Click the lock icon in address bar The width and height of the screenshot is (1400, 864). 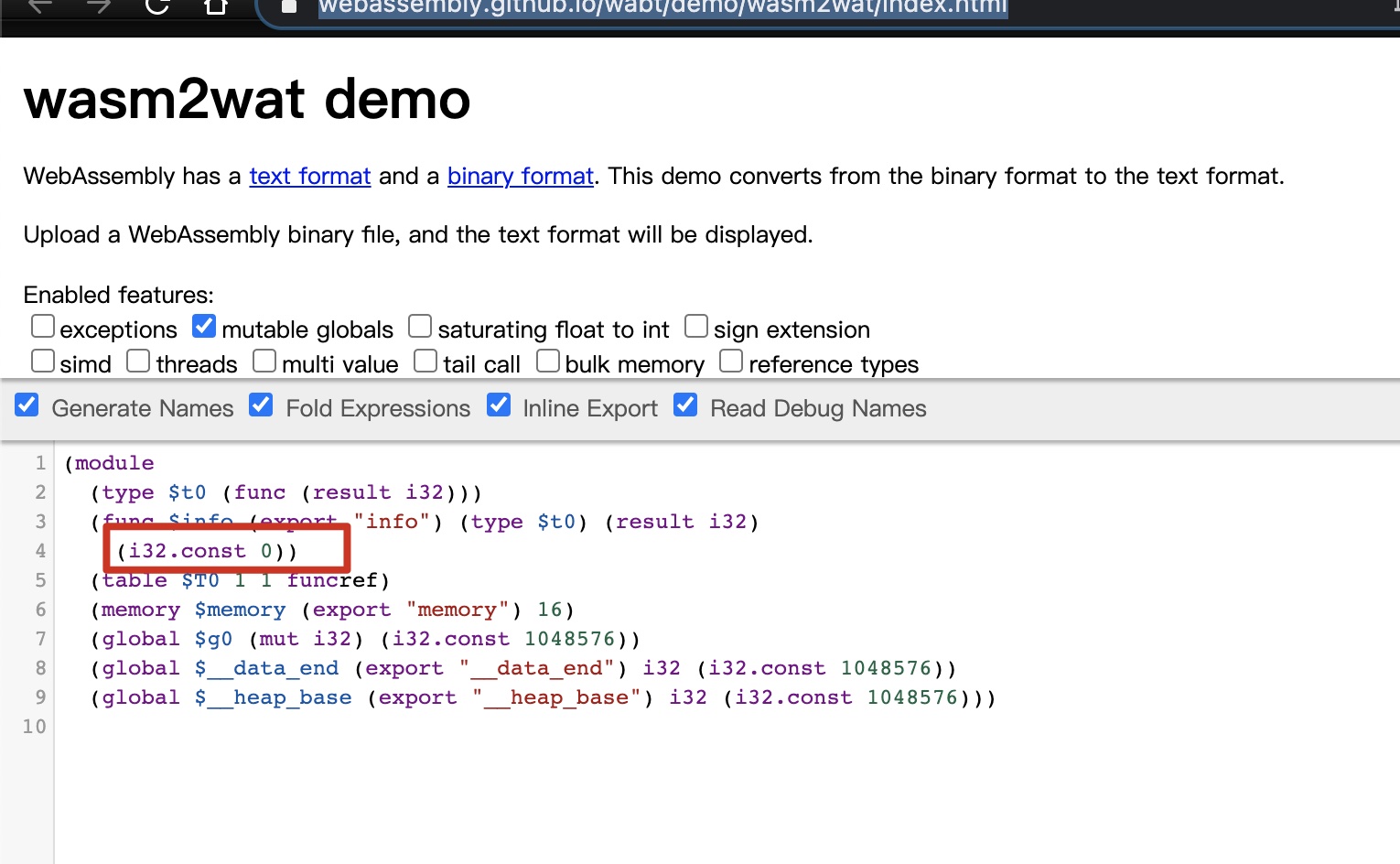(x=289, y=7)
